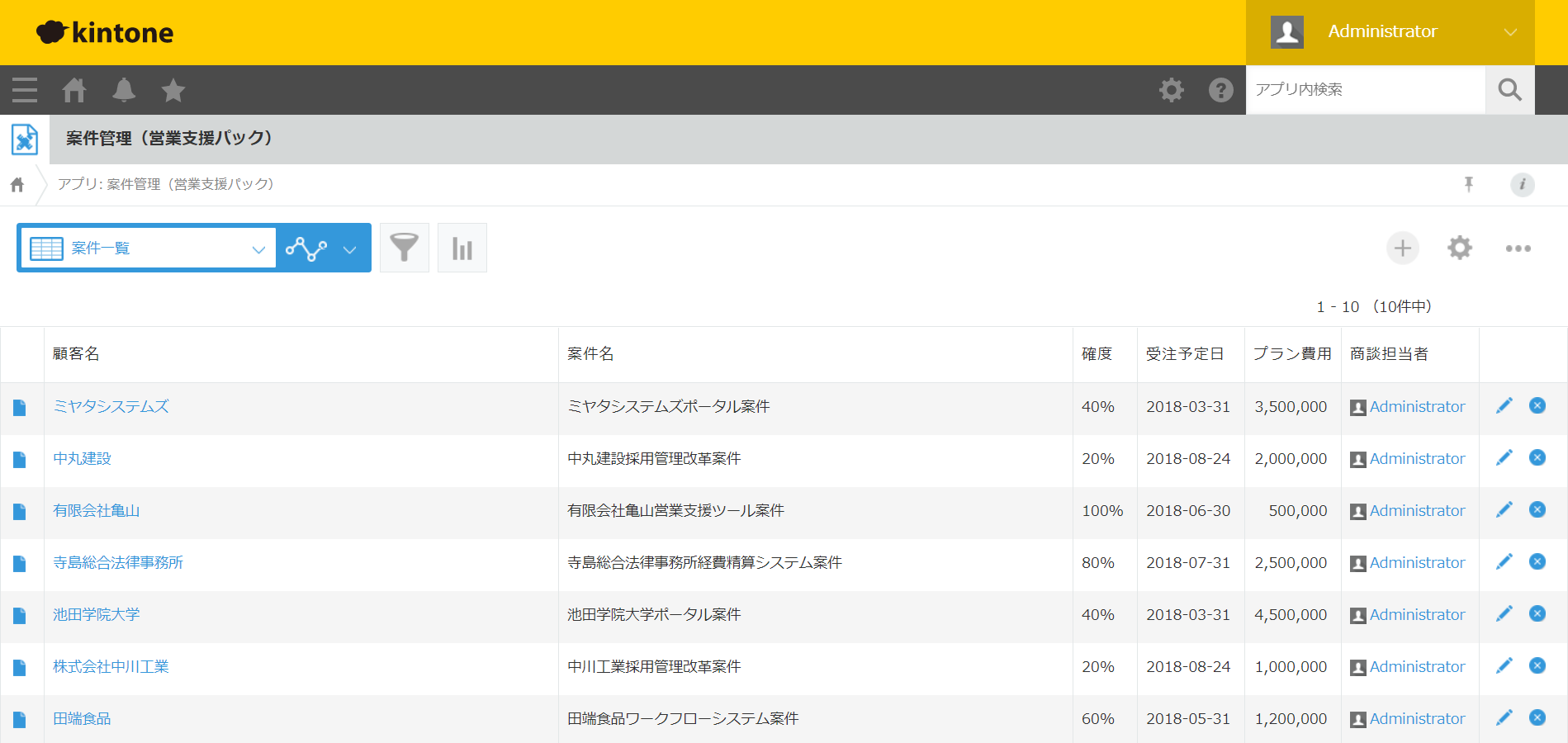The width and height of the screenshot is (1568, 743).
Task: Open record details for 有限会社亀山 row
Action: point(20,512)
